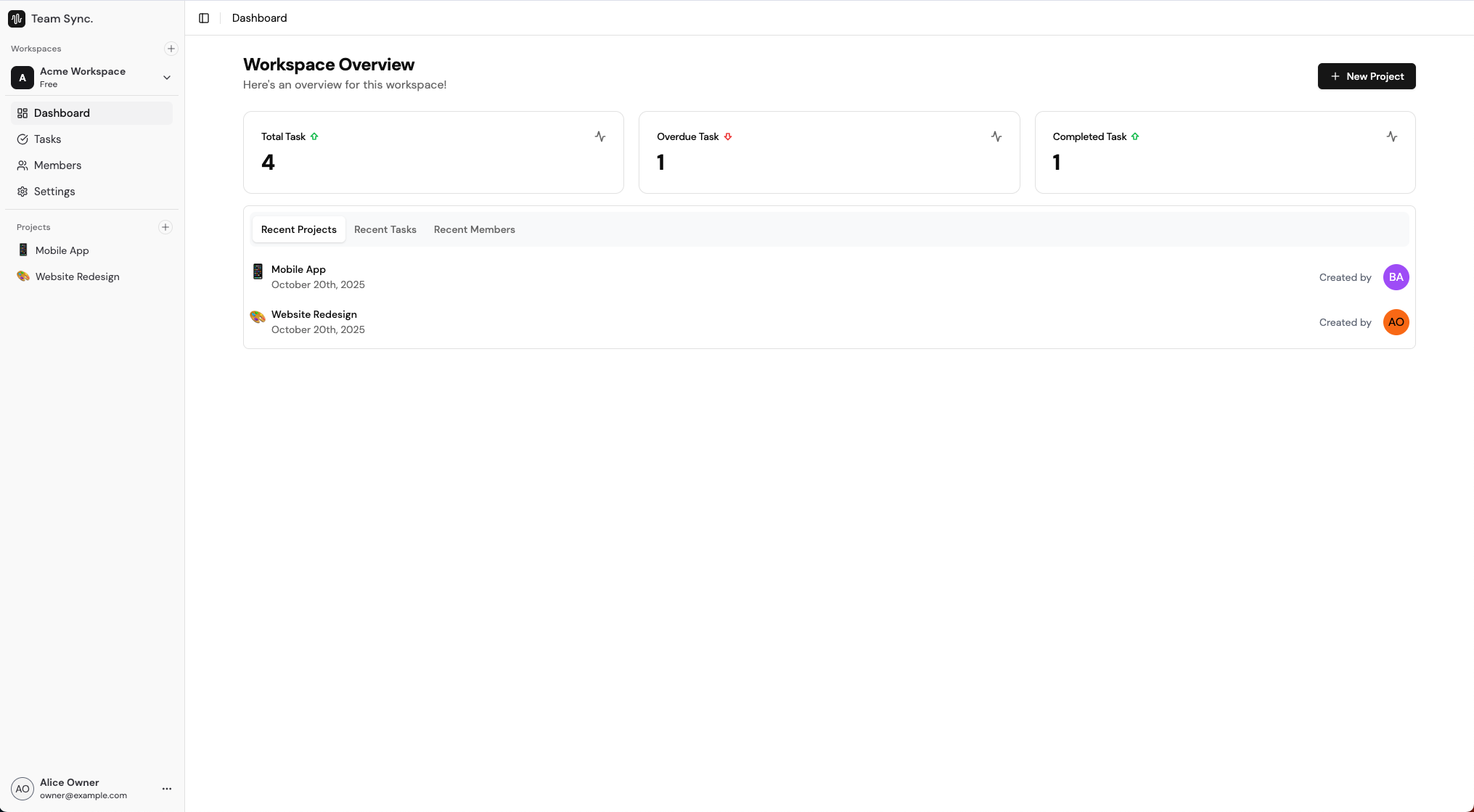Open Mobile App project in sidebar

62,250
